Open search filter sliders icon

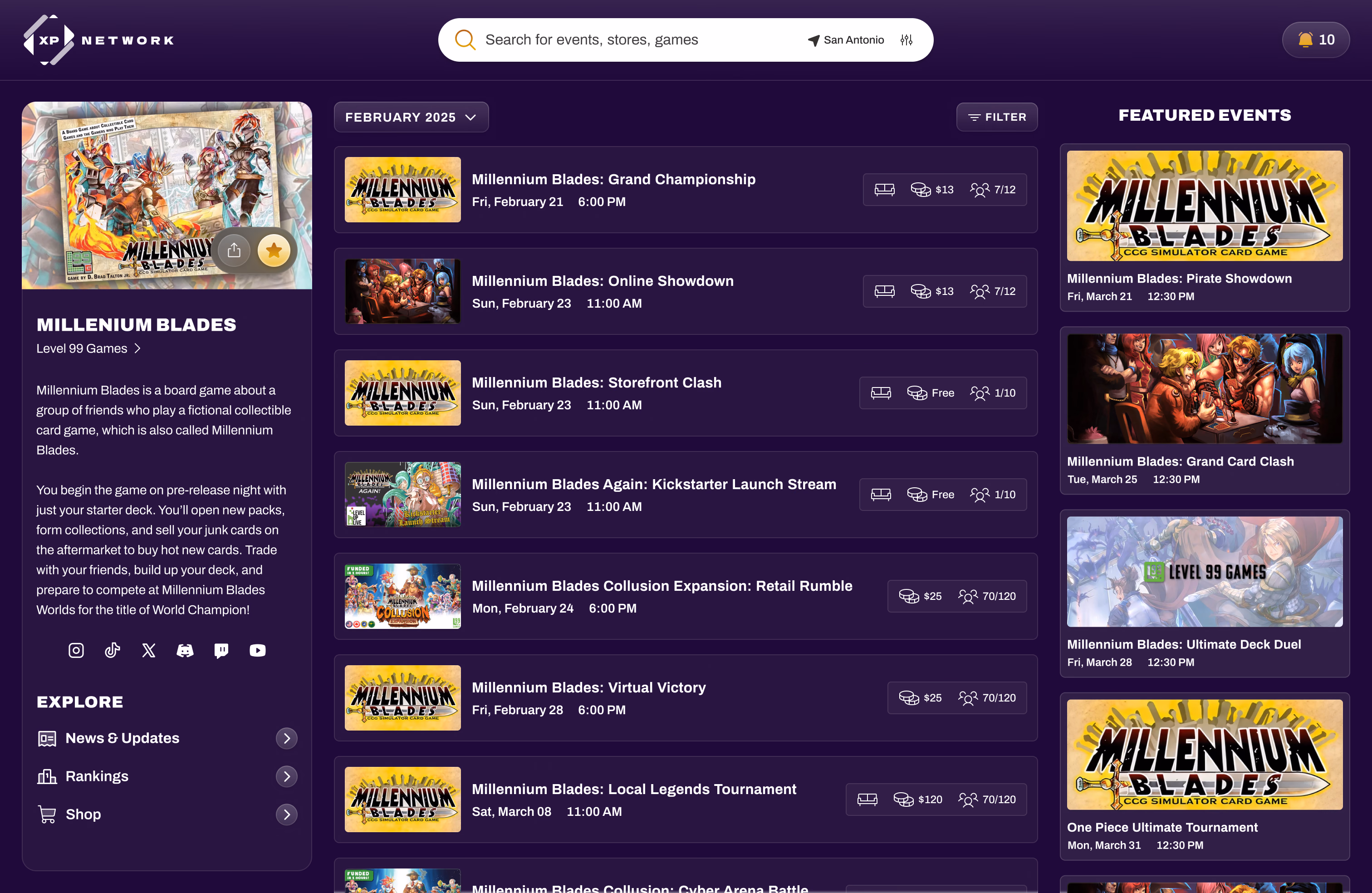pos(906,40)
